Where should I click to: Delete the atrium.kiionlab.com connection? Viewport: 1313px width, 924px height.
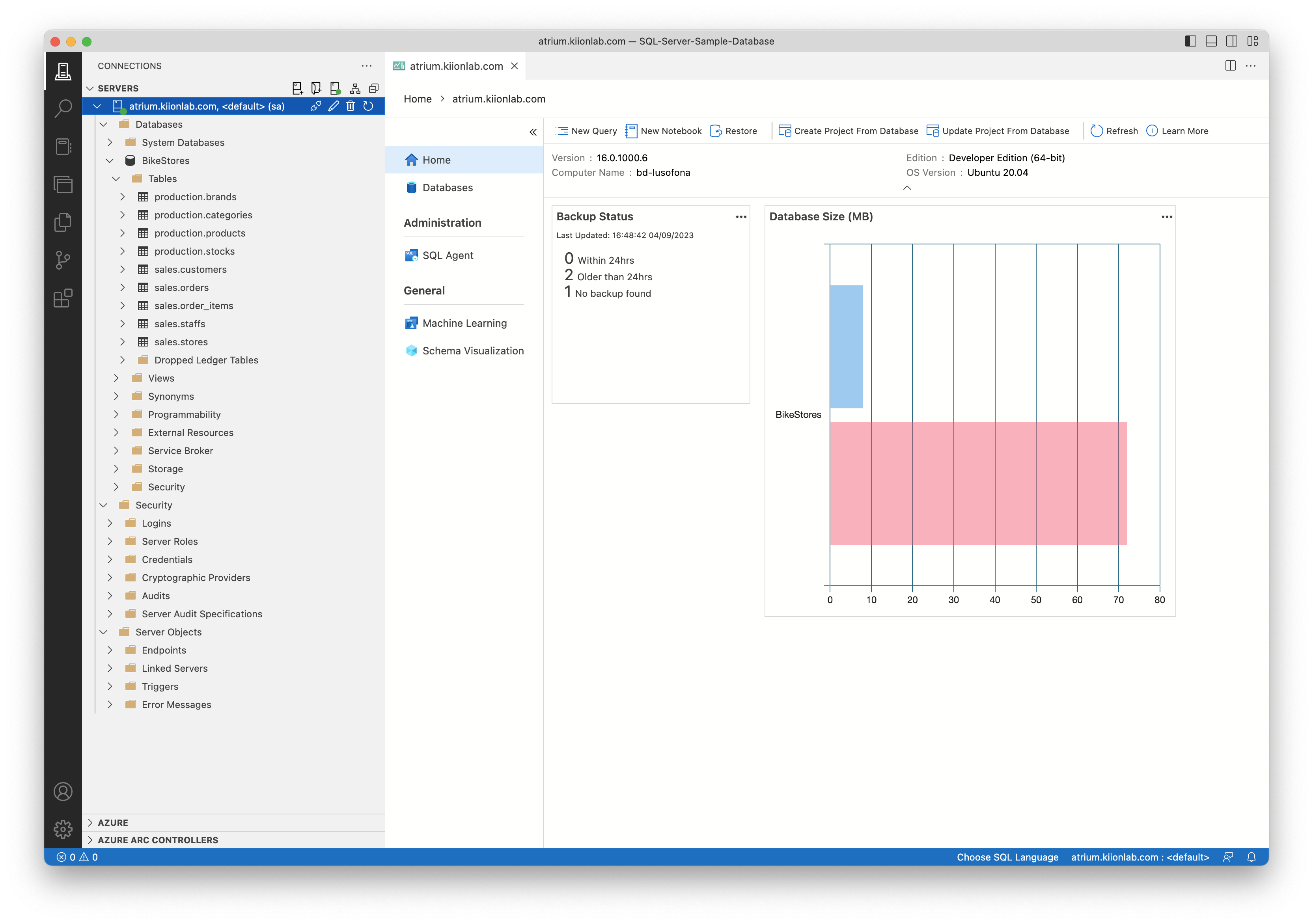(351, 106)
